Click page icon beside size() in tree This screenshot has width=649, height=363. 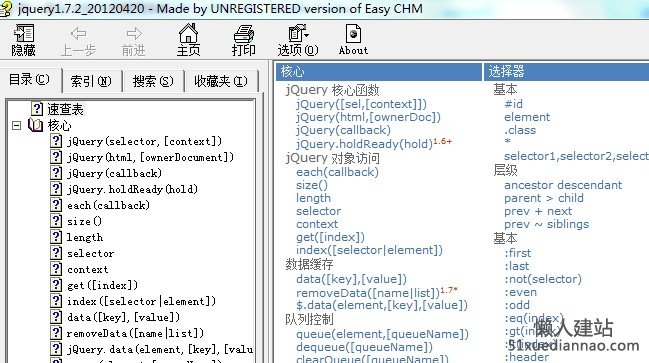point(56,221)
